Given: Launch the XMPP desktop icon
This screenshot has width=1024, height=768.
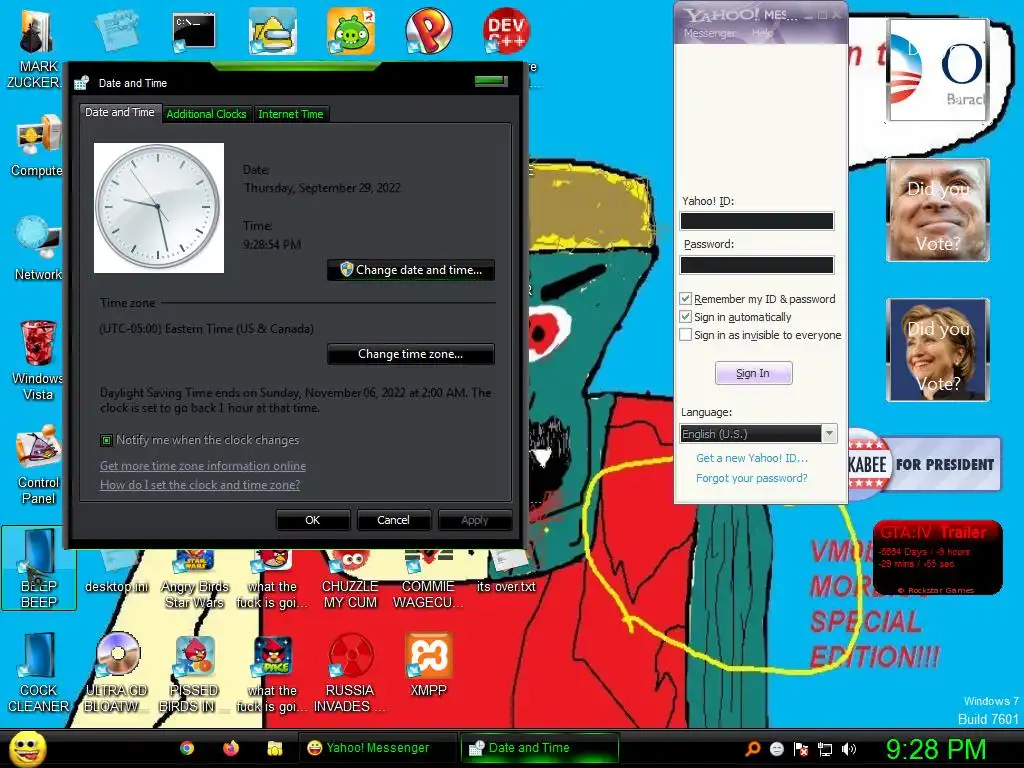Looking at the screenshot, I should (428, 665).
